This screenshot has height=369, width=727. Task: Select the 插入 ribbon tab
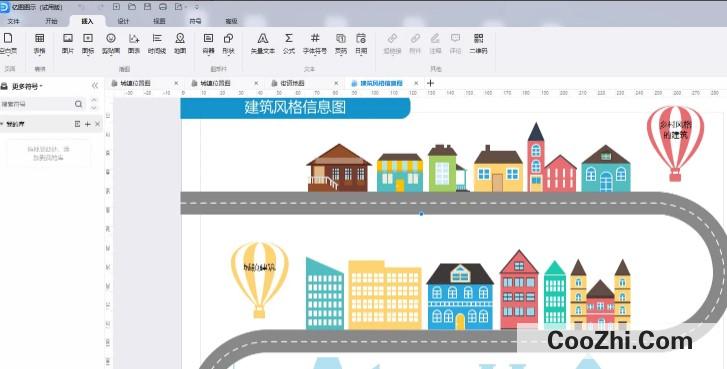(x=87, y=21)
